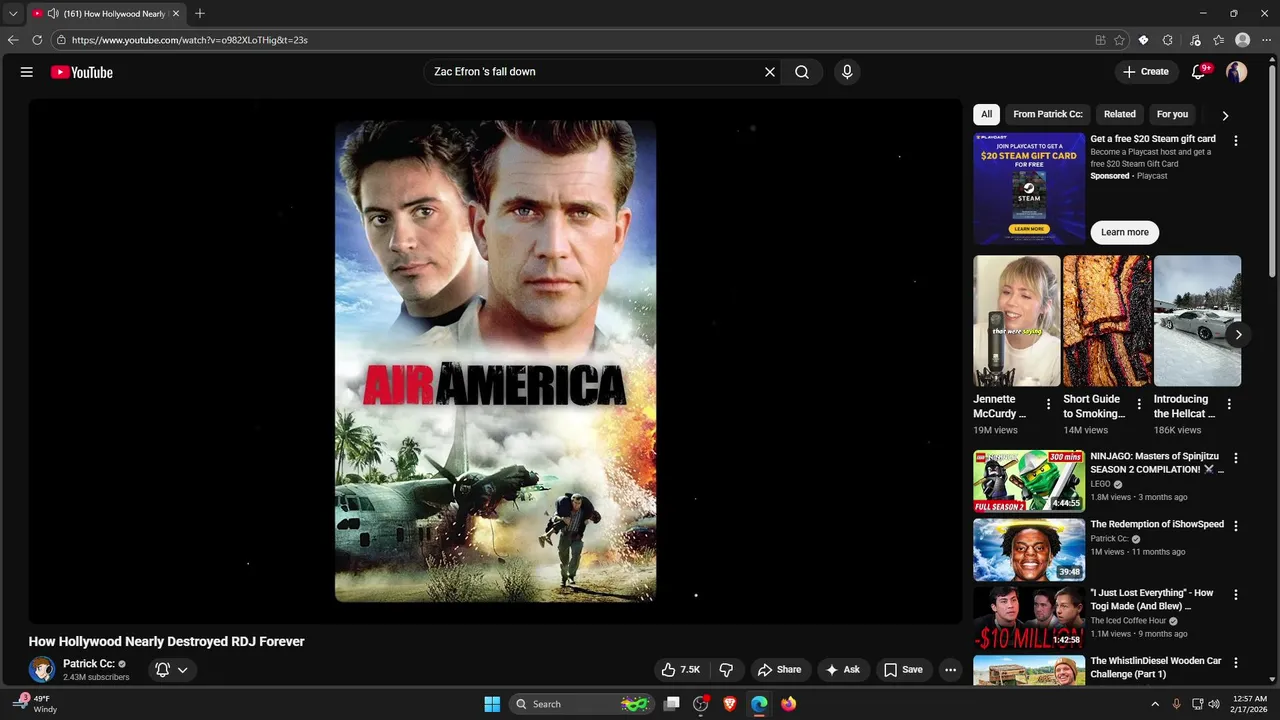This screenshot has width=1280, height=720.
Task: Open "I Just Lost Everything" video title
Action: 1151,600
